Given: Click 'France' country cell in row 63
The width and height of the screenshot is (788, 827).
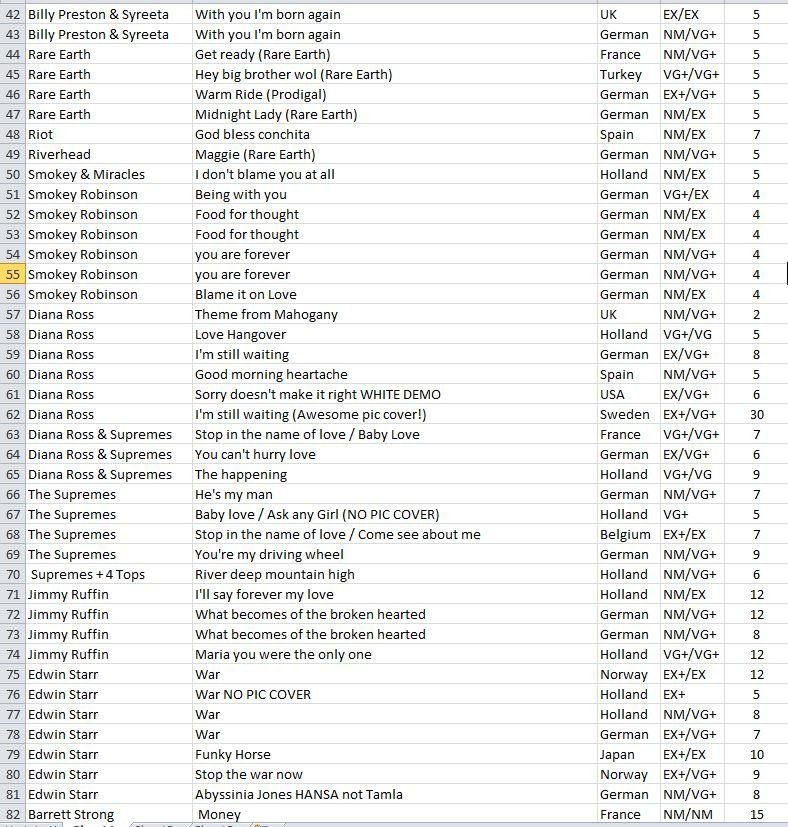Looking at the screenshot, I should (629, 435).
